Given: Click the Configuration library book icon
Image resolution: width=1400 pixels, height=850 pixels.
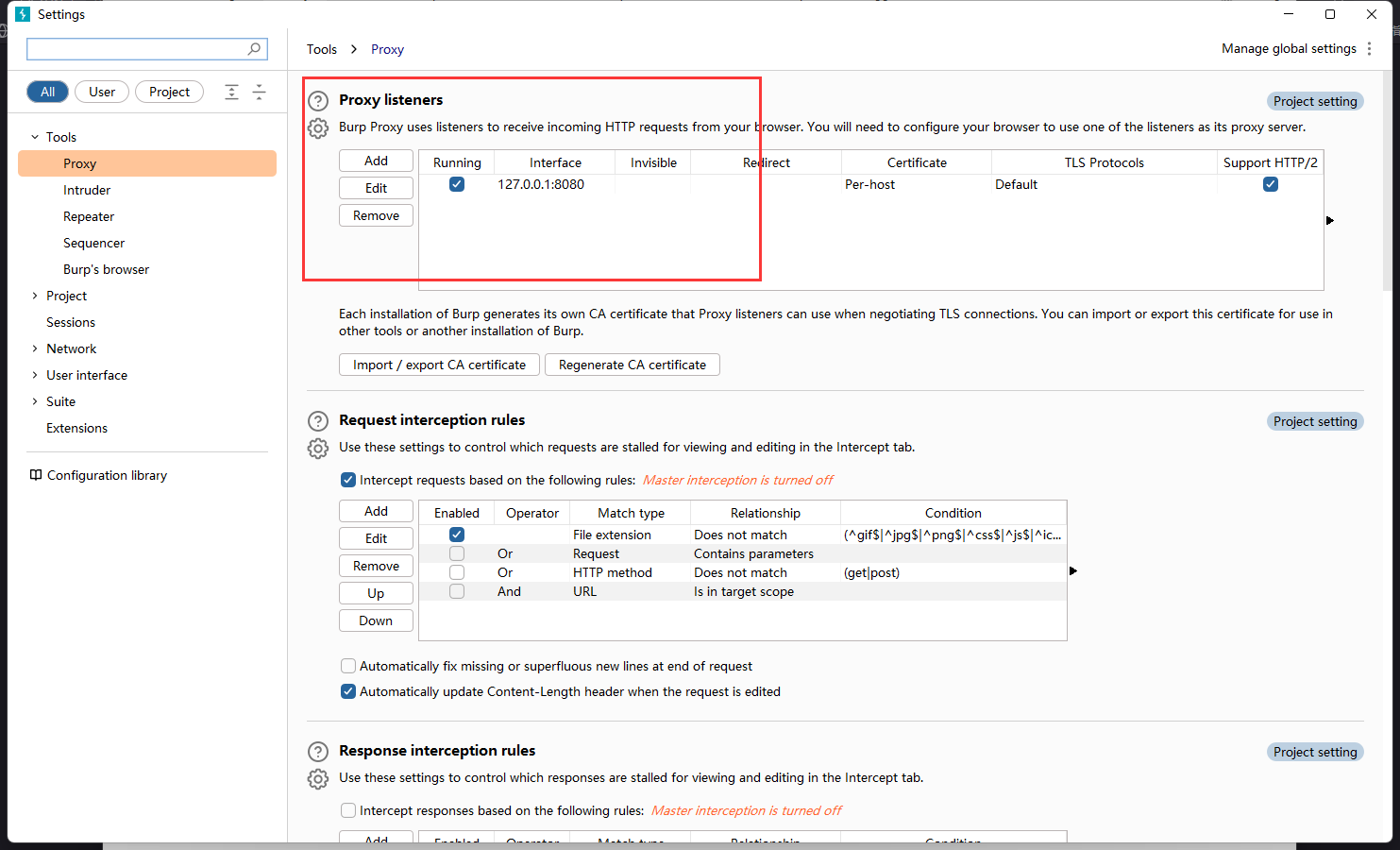Looking at the screenshot, I should pos(36,475).
